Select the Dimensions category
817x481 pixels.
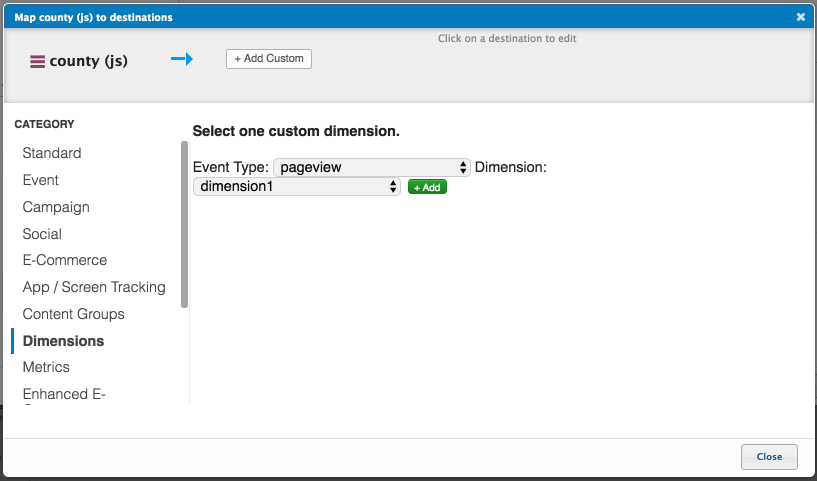point(63,341)
